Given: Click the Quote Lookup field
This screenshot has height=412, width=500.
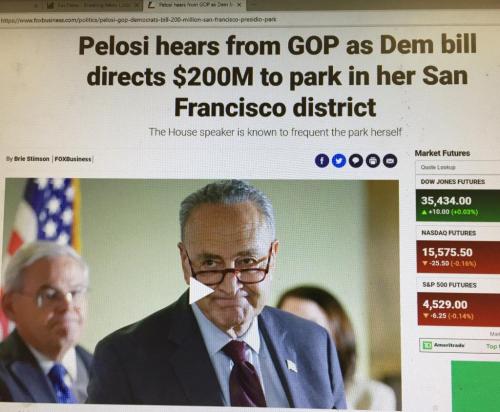Looking at the screenshot, I should click(x=457, y=167).
